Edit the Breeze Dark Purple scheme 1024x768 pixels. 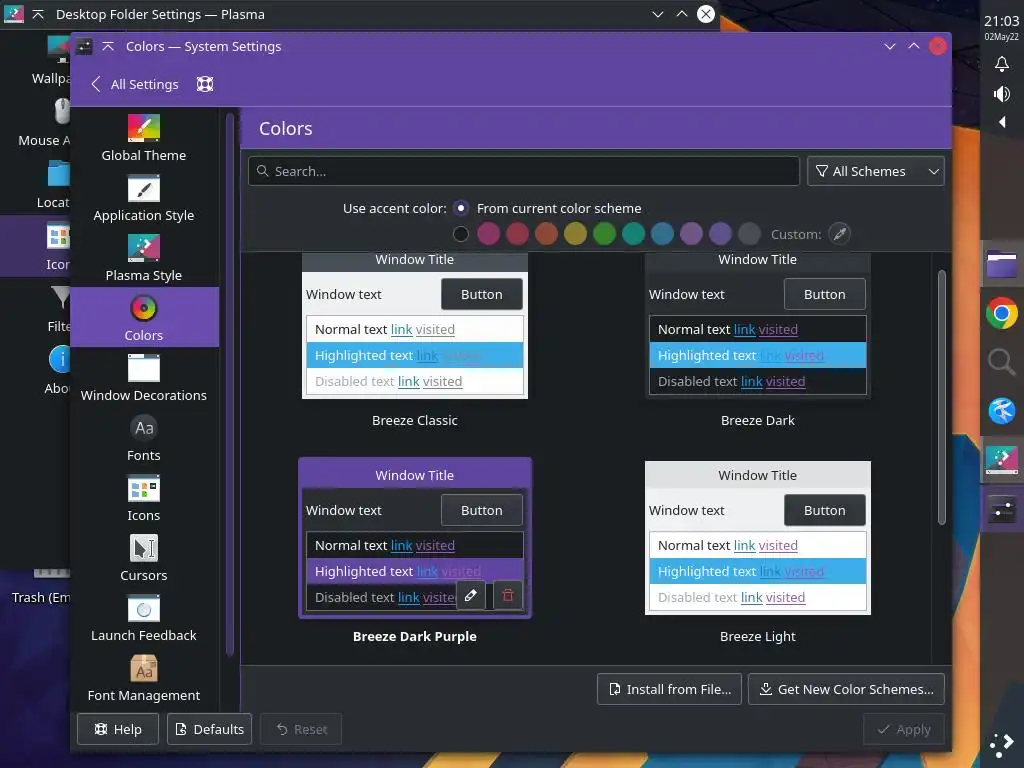pos(471,596)
